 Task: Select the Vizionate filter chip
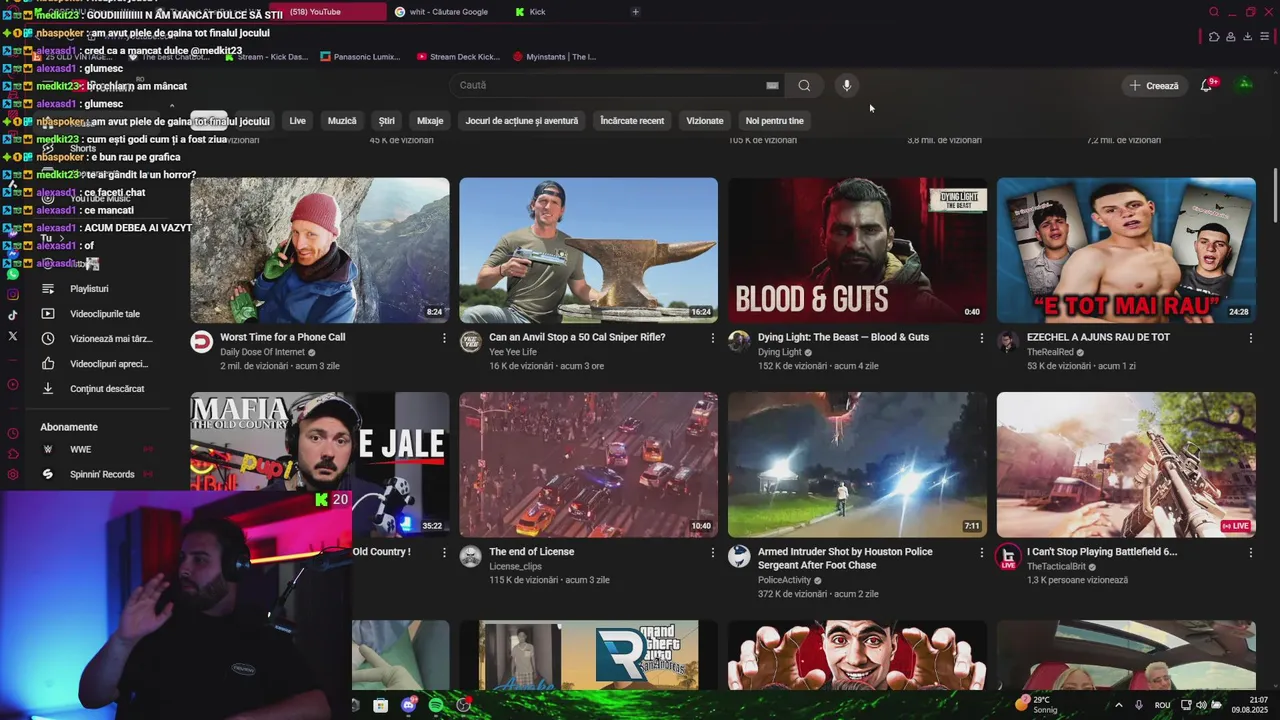pyautogui.click(x=705, y=121)
